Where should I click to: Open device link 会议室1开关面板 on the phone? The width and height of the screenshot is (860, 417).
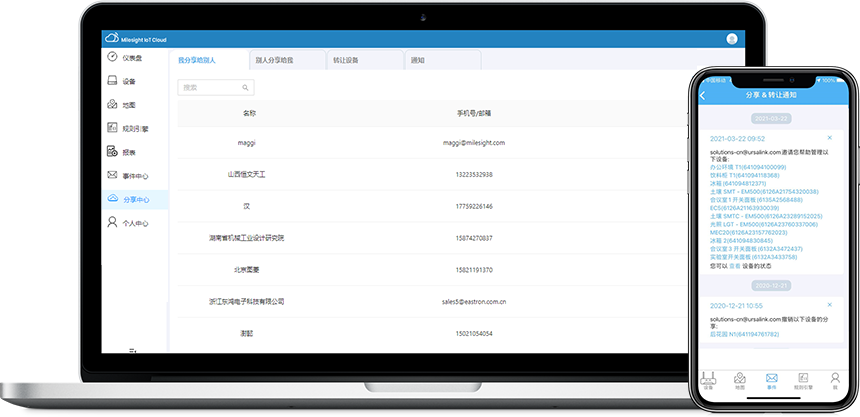coord(756,200)
